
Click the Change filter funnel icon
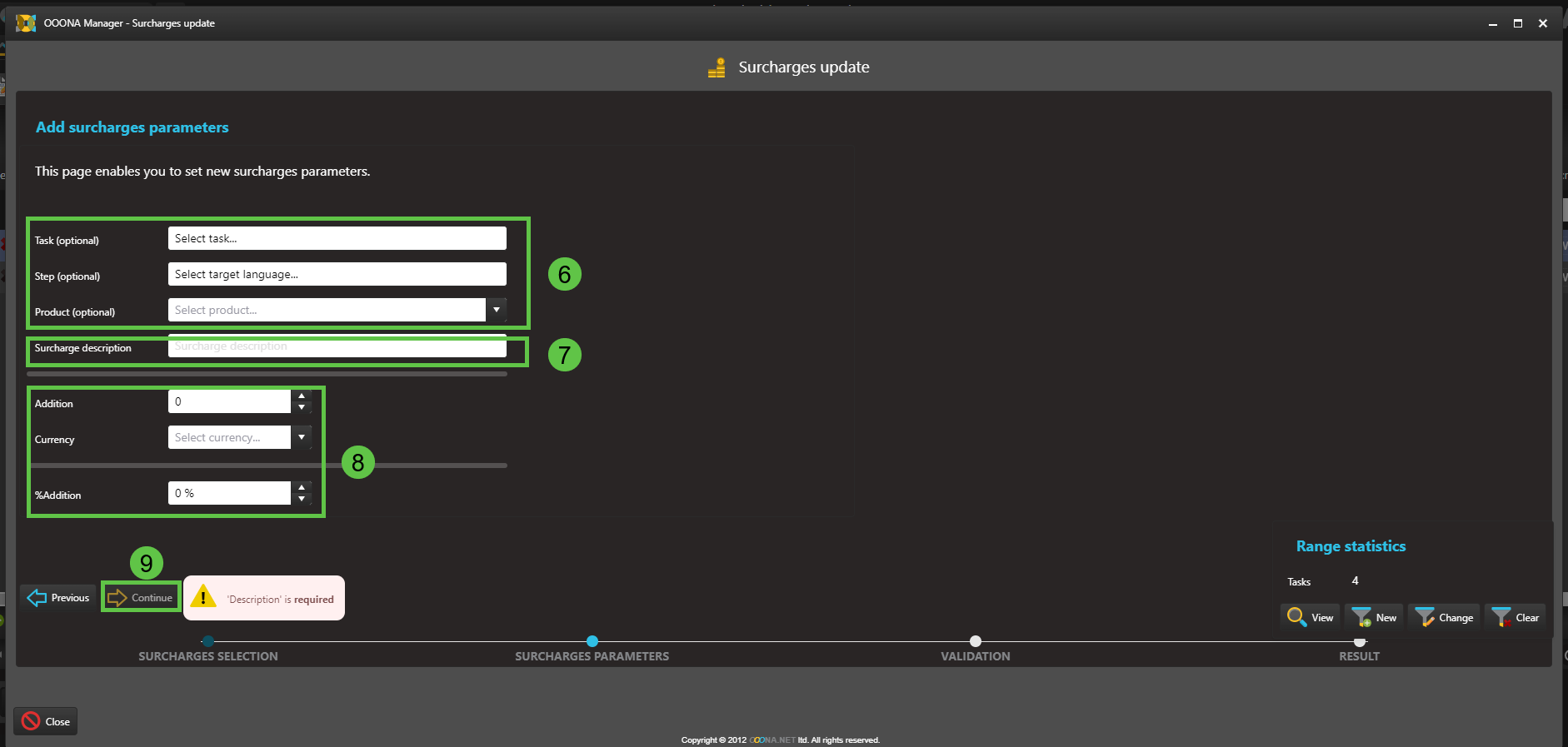tap(1425, 617)
